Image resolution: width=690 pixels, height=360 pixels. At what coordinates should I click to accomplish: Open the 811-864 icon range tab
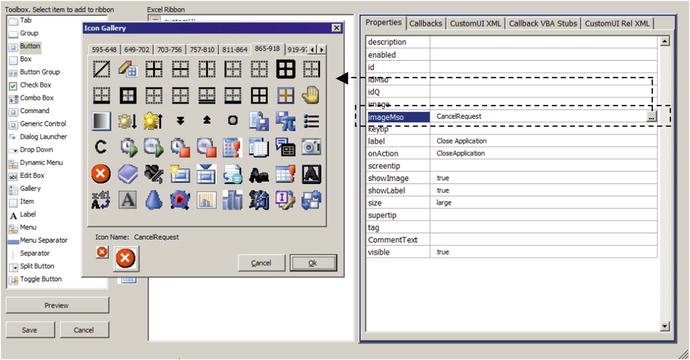coord(235,50)
